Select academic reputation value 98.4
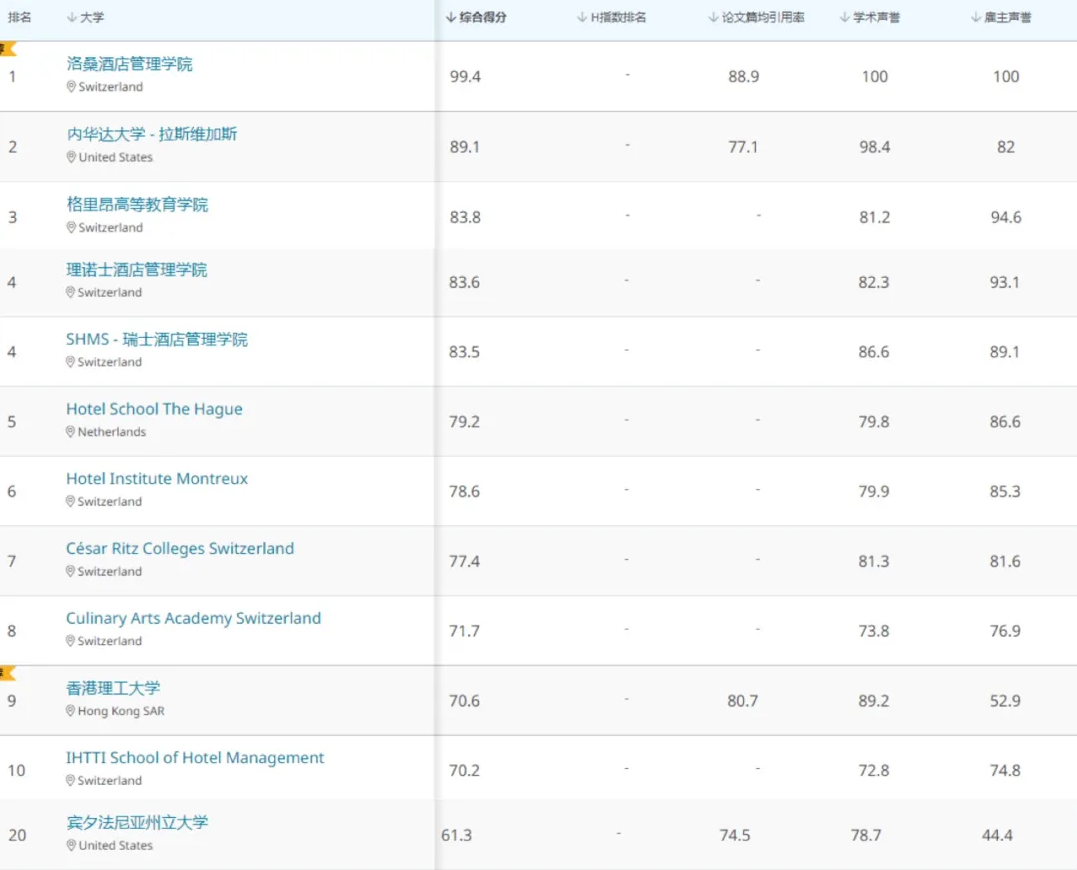 point(874,147)
